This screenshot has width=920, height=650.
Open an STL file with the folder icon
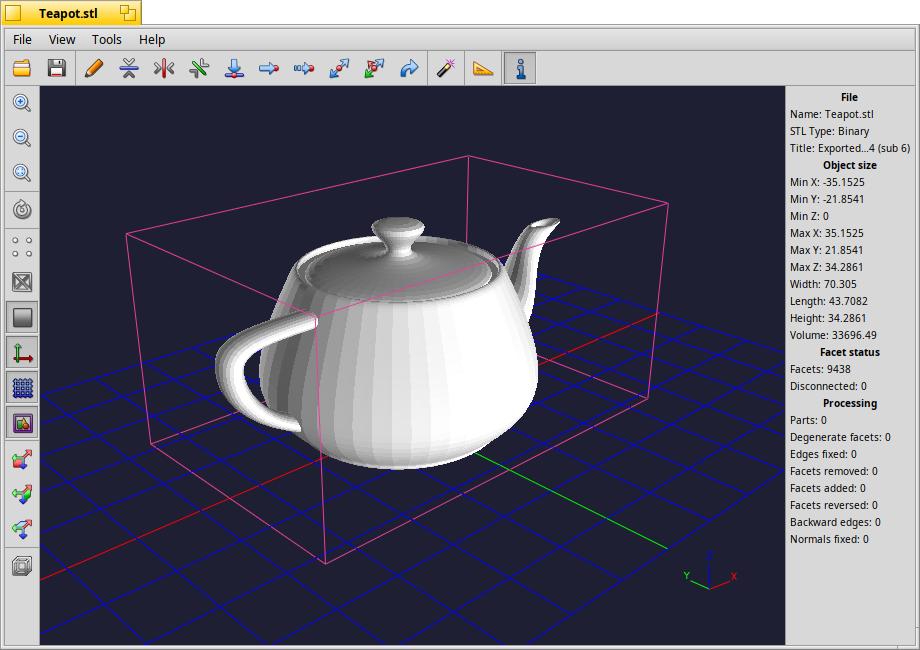click(x=22, y=68)
